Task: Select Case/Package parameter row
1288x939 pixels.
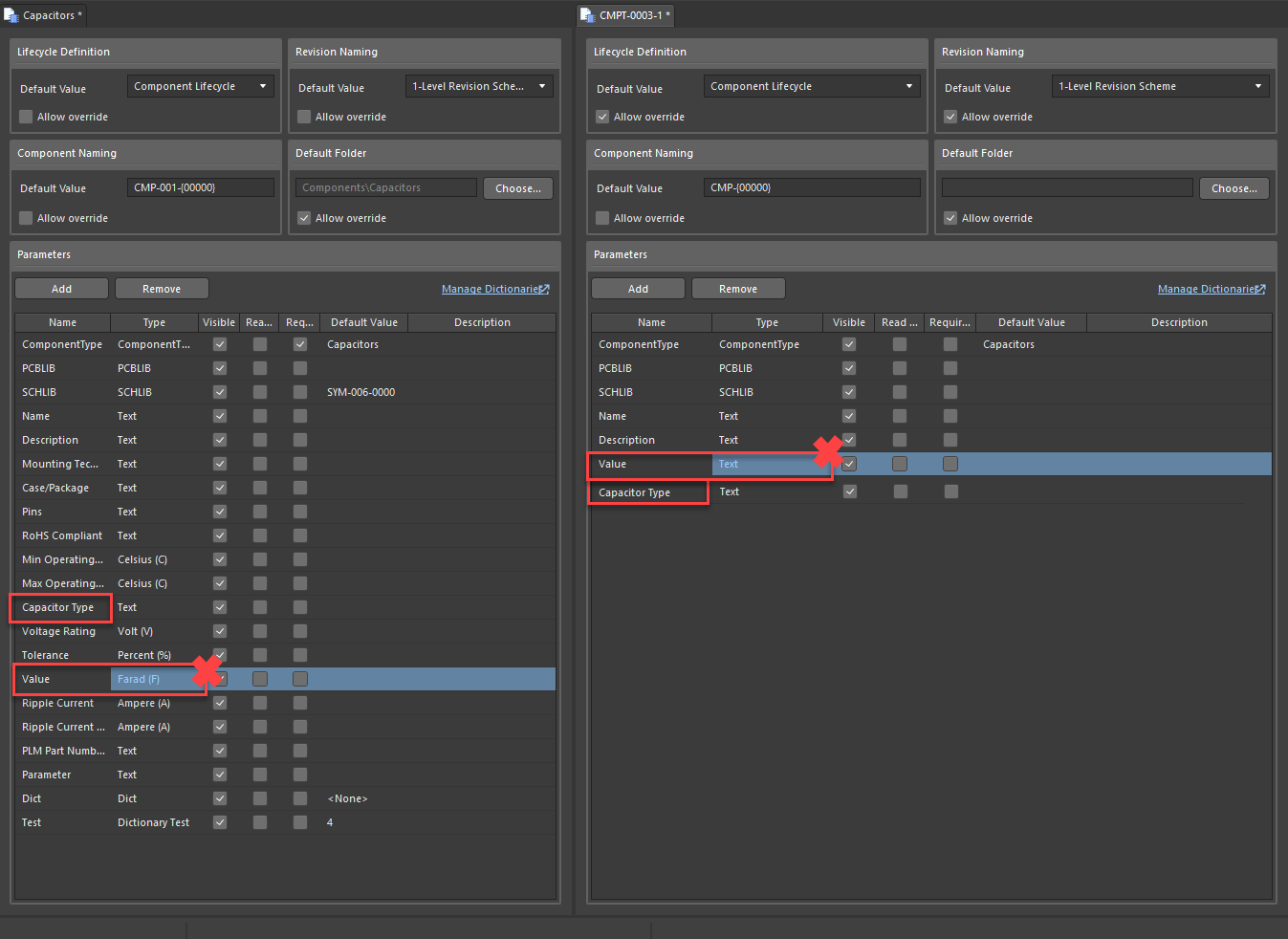Action: click(x=285, y=488)
